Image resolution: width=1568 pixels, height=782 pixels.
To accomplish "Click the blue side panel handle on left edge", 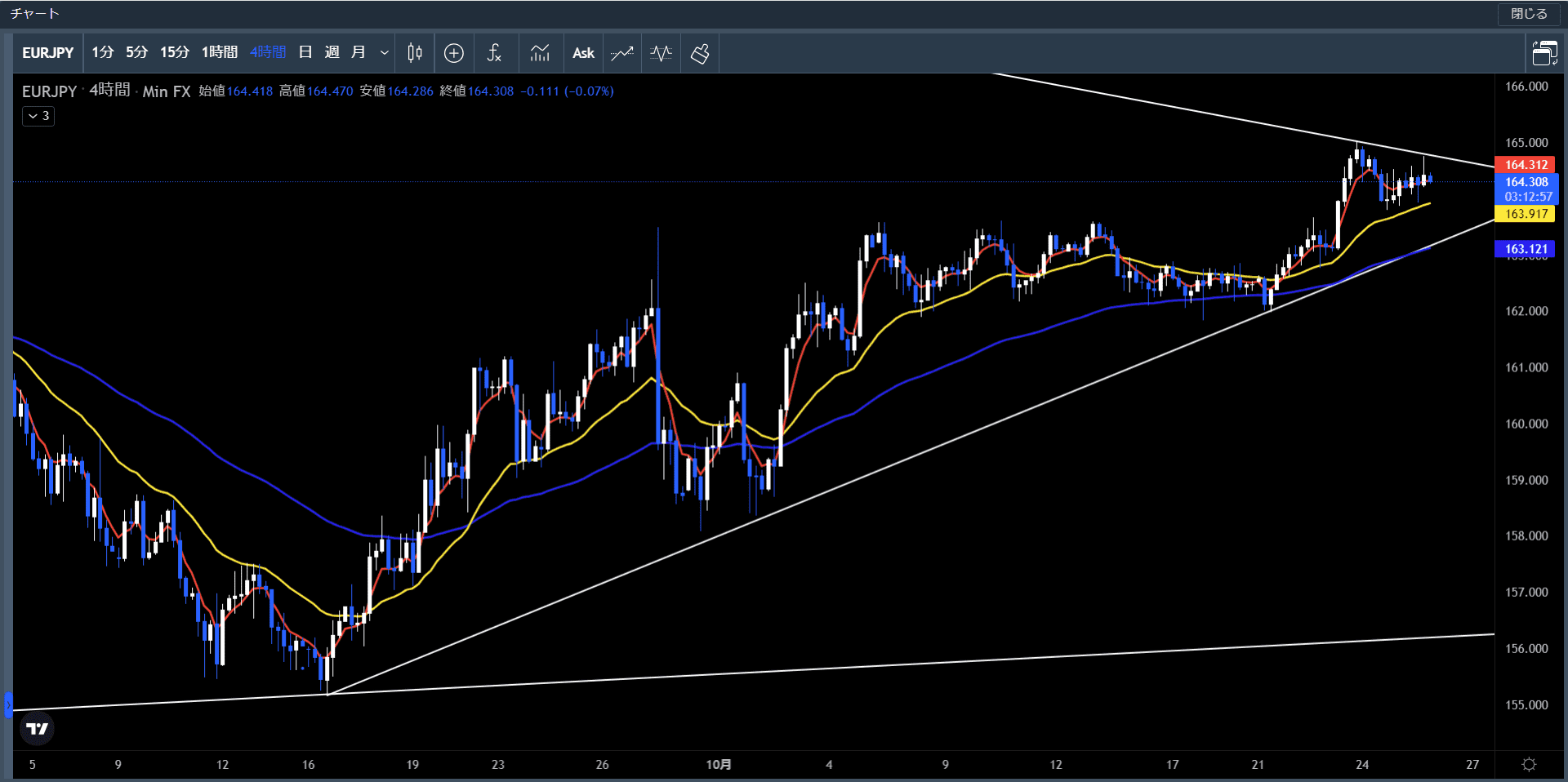I will [x=8, y=704].
